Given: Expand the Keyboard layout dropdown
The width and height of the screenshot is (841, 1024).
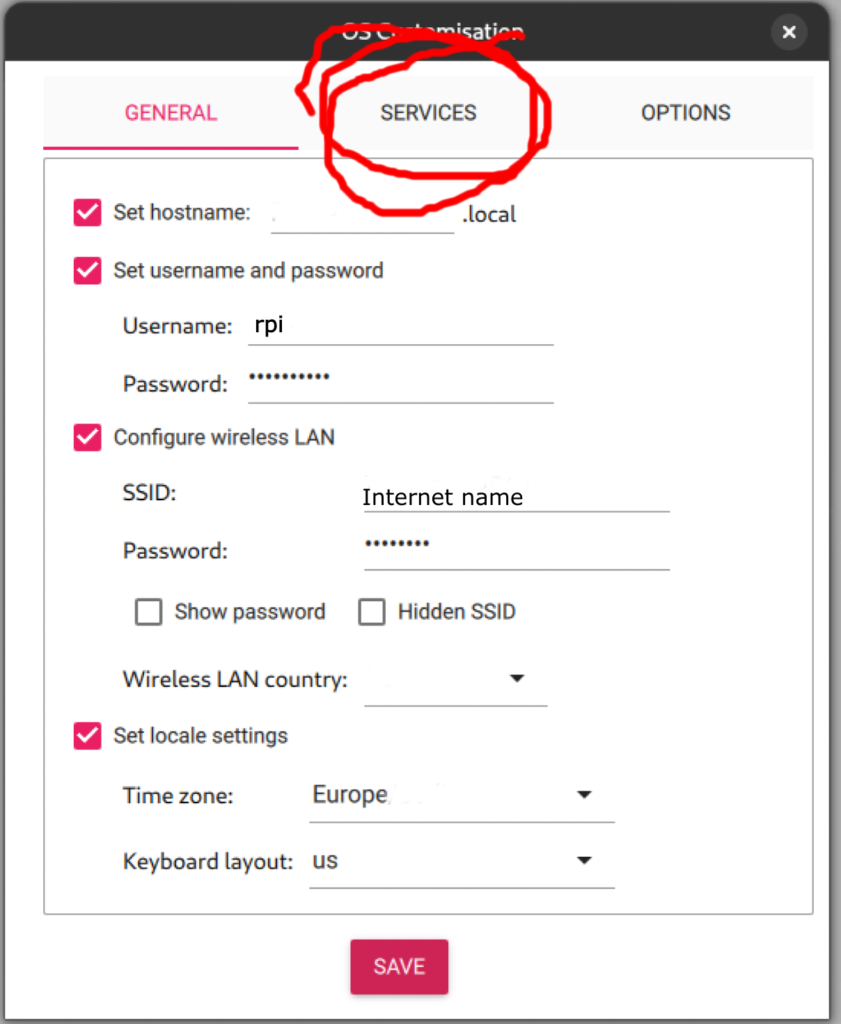Looking at the screenshot, I should coord(461,861).
